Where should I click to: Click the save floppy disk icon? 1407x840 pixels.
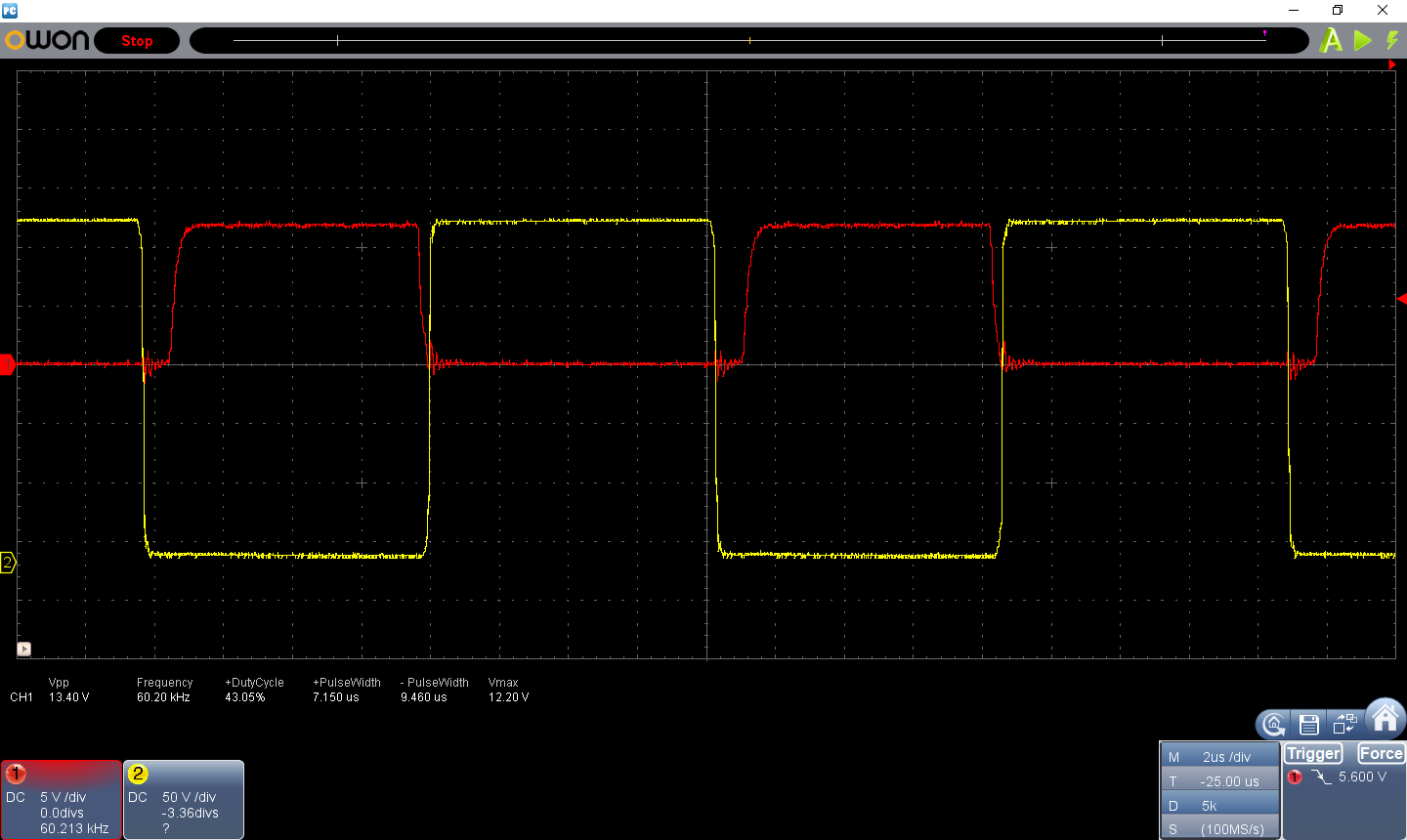1309,724
